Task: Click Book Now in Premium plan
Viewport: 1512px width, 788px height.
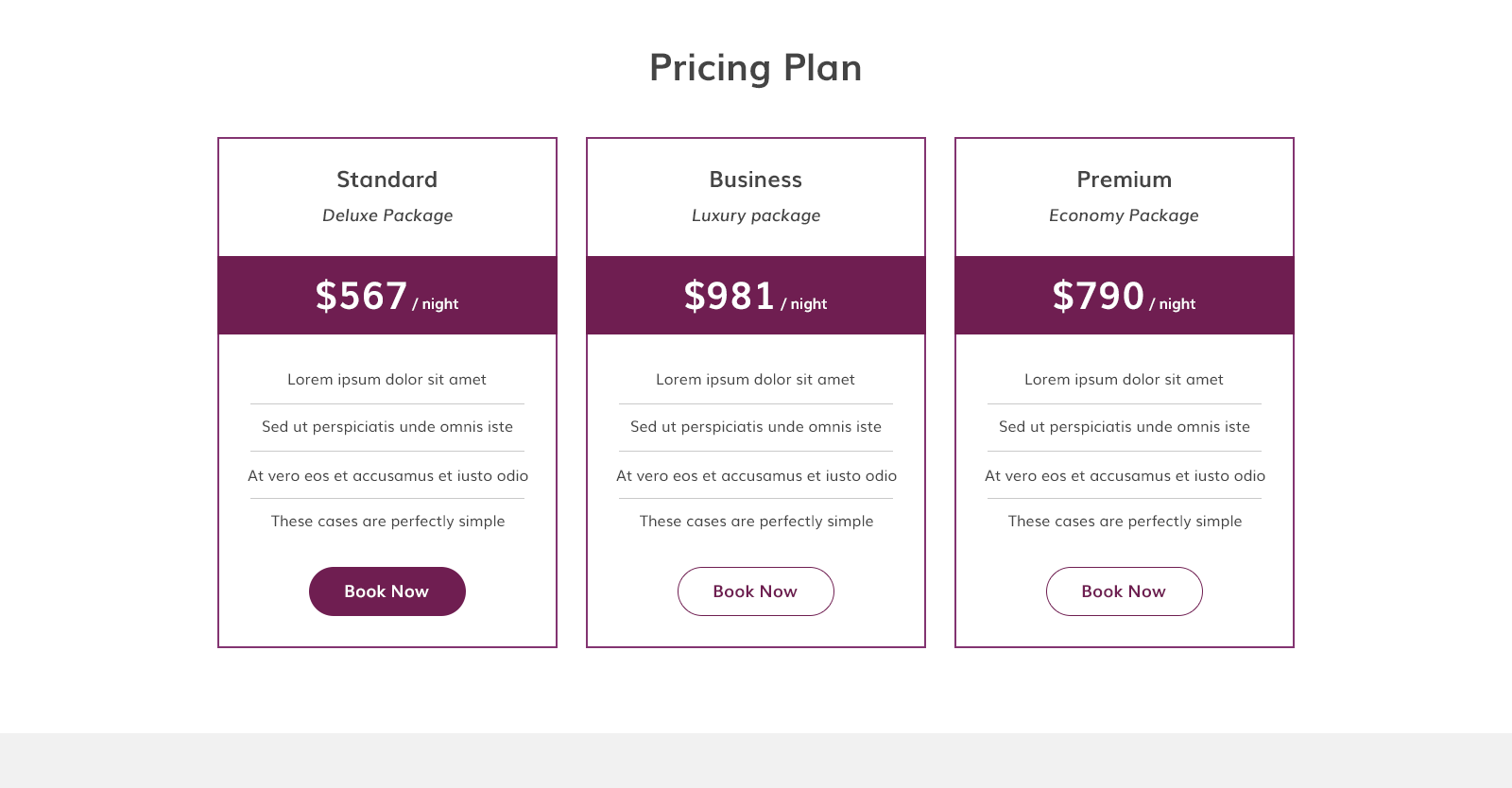Action: pyautogui.click(x=1125, y=591)
